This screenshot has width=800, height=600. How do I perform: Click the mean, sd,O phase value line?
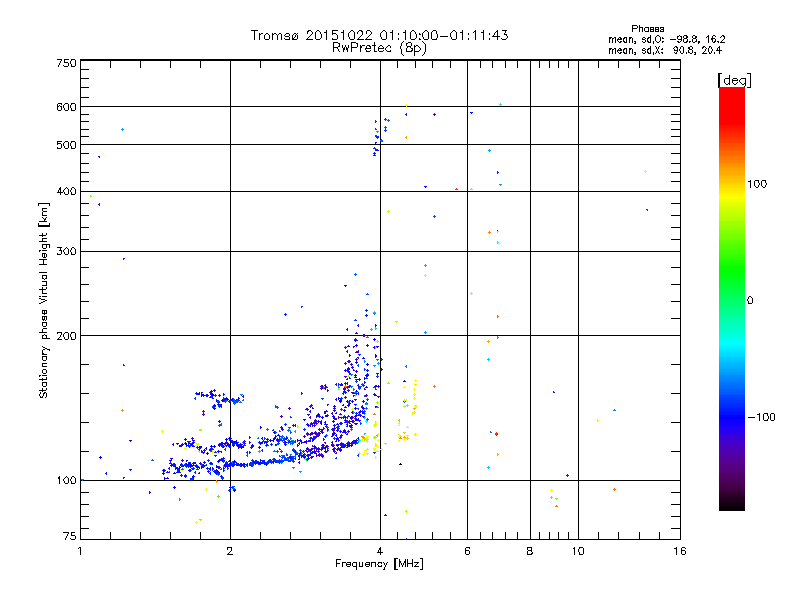tap(666, 39)
